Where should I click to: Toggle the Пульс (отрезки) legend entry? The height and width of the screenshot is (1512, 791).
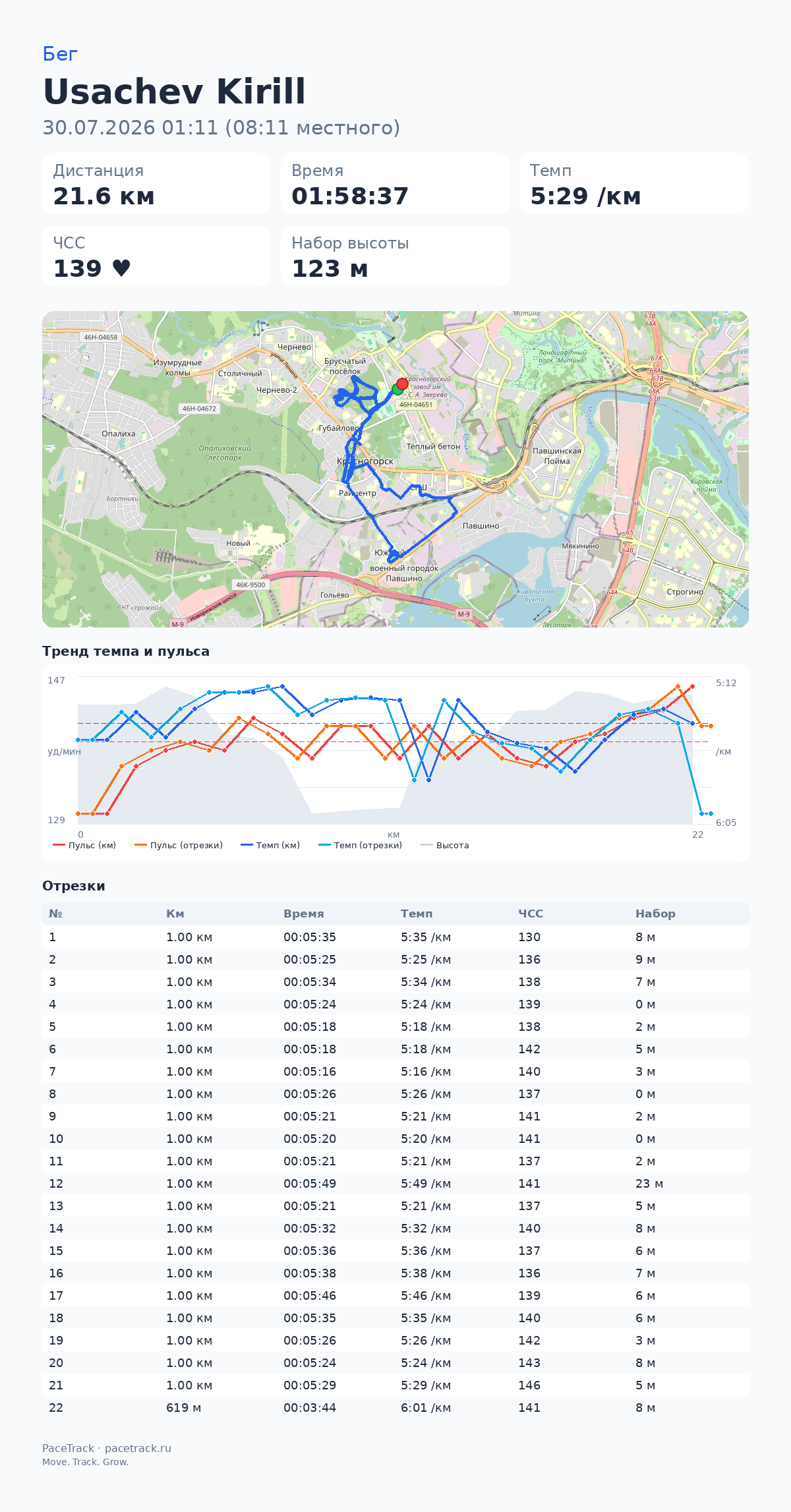[178, 845]
